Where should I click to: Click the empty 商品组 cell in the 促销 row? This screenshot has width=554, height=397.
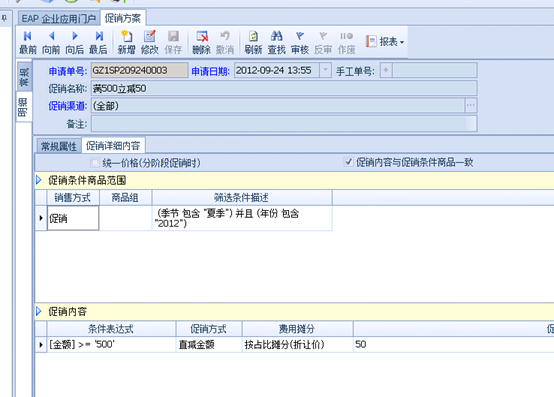(x=125, y=218)
